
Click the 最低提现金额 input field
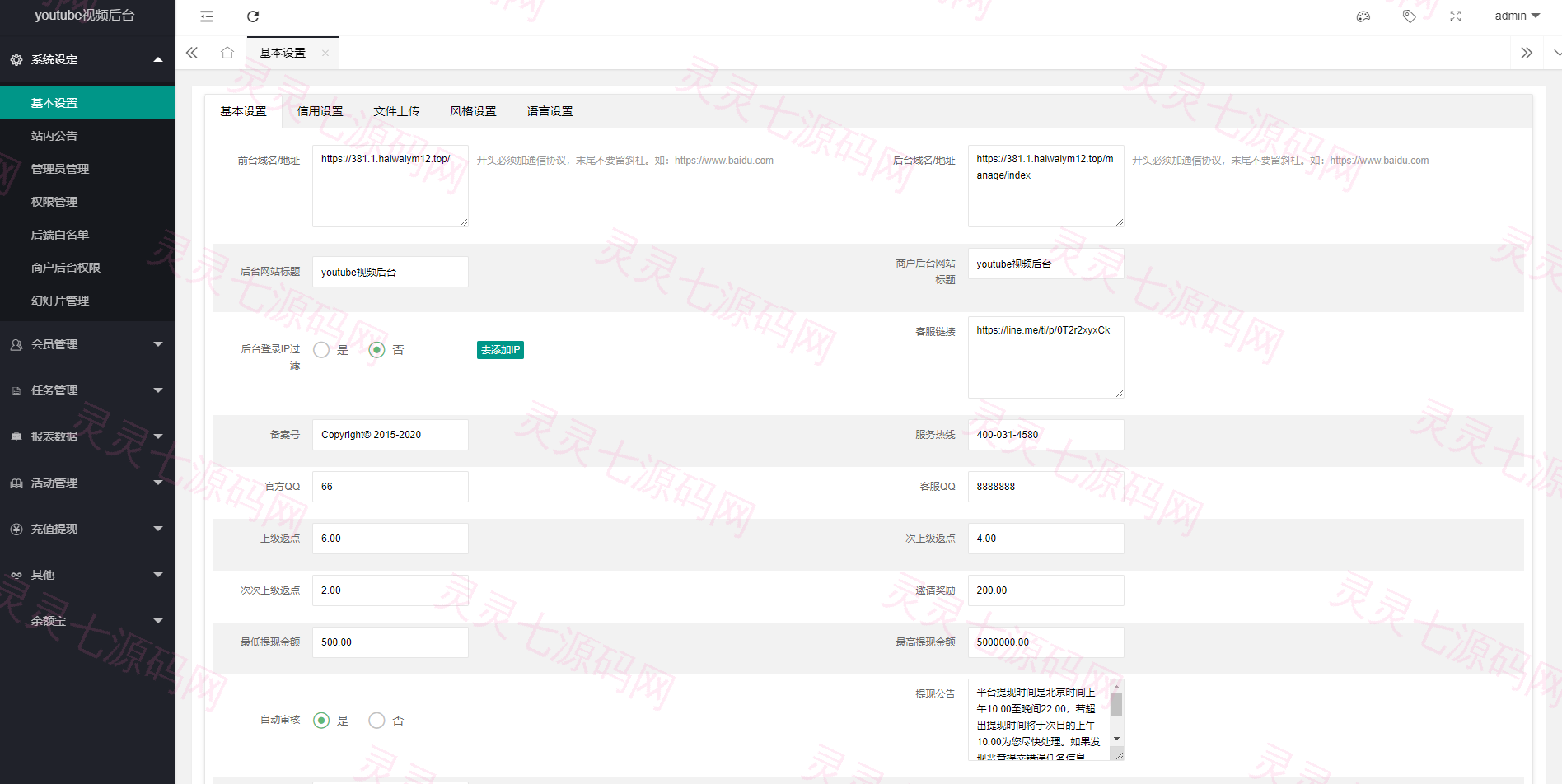[x=390, y=642]
